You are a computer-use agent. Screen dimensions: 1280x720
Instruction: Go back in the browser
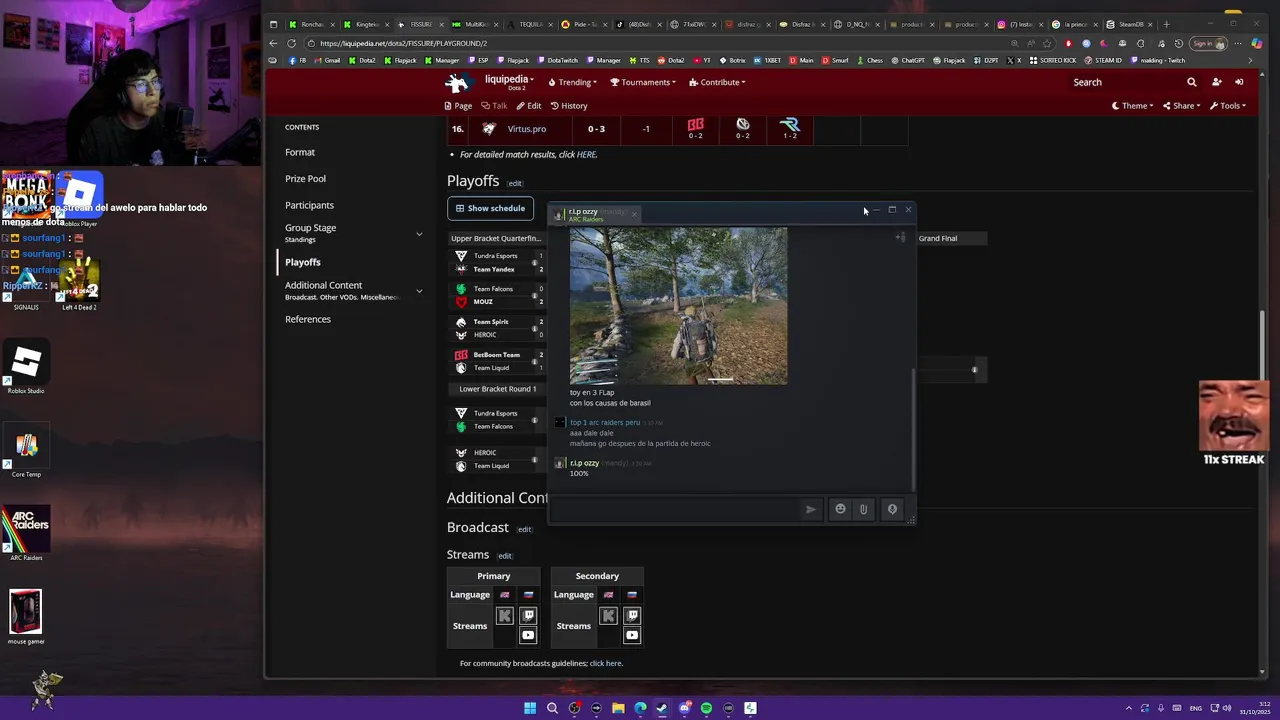[x=273, y=43]
